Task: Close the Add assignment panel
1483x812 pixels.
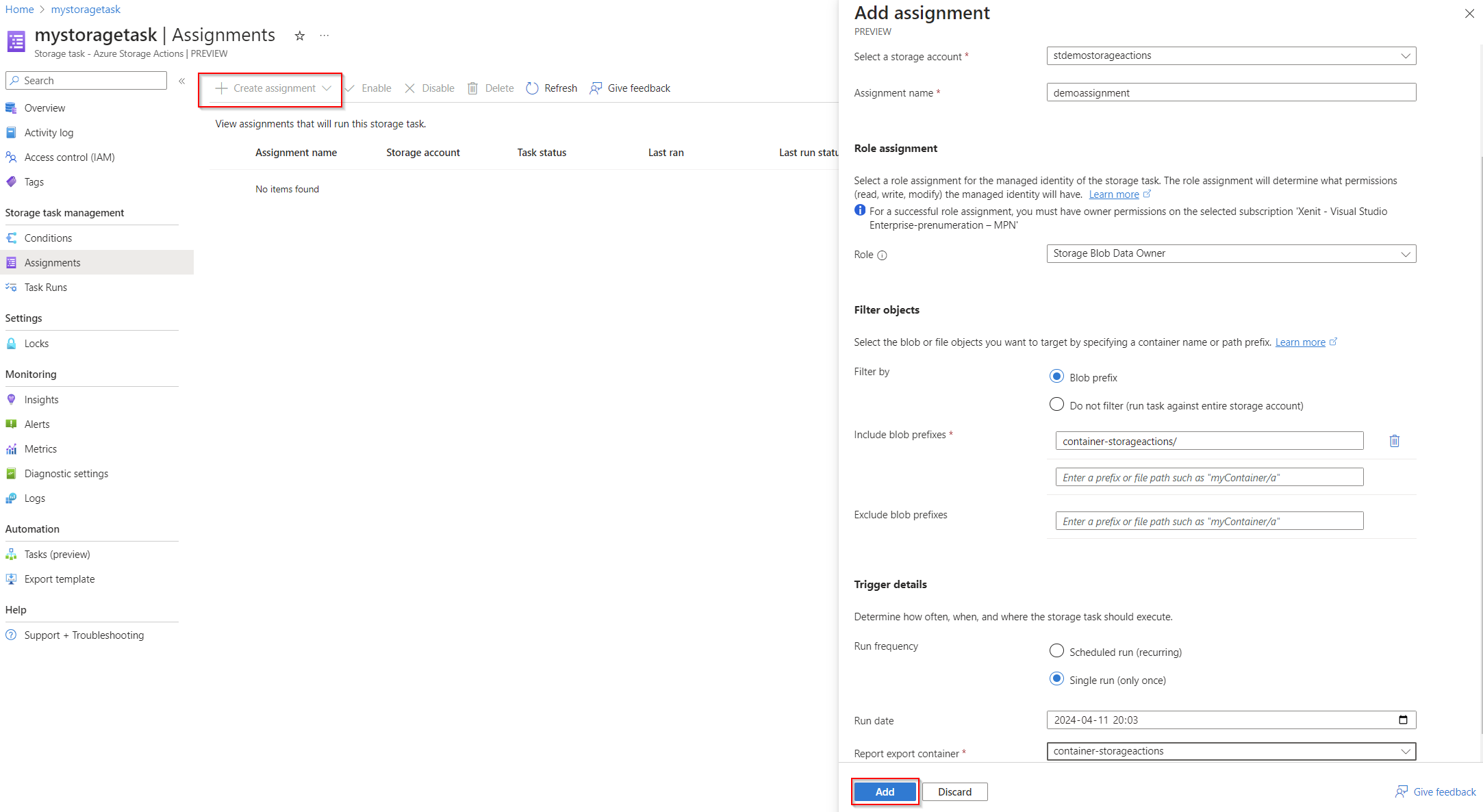Action: click(x=1469, y=14)
